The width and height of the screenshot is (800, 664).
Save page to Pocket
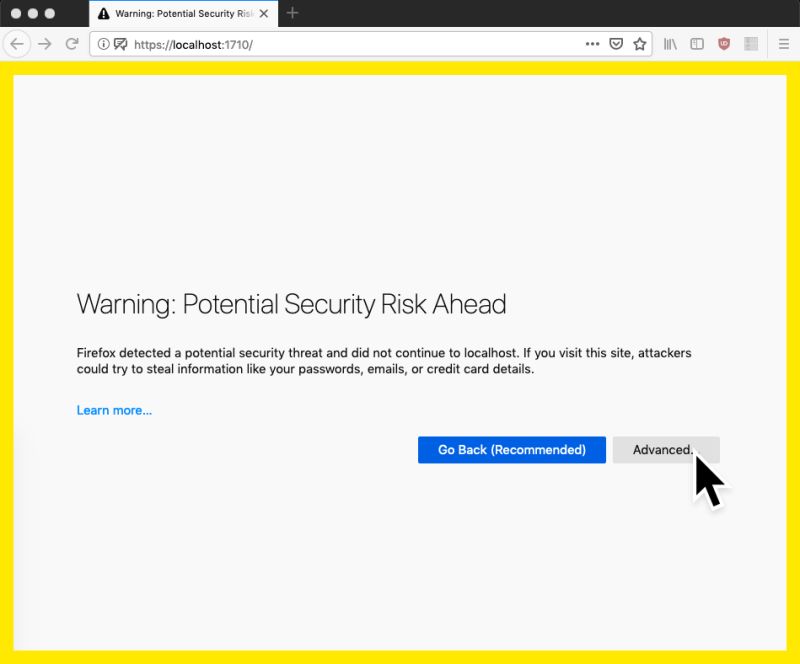point(616,44)
